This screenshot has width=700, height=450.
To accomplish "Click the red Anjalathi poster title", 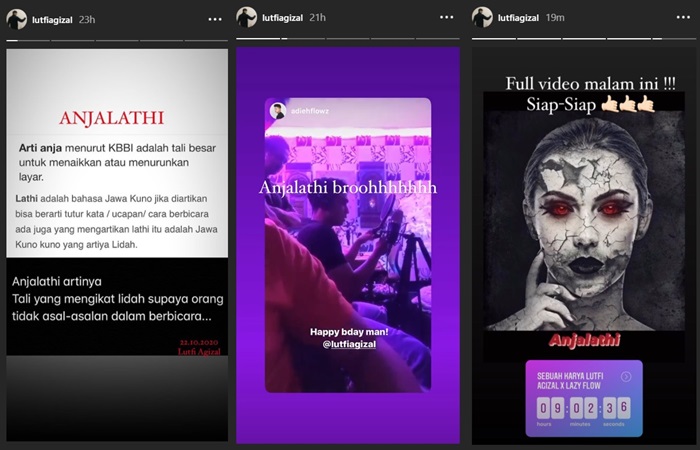I will [584, 340].
